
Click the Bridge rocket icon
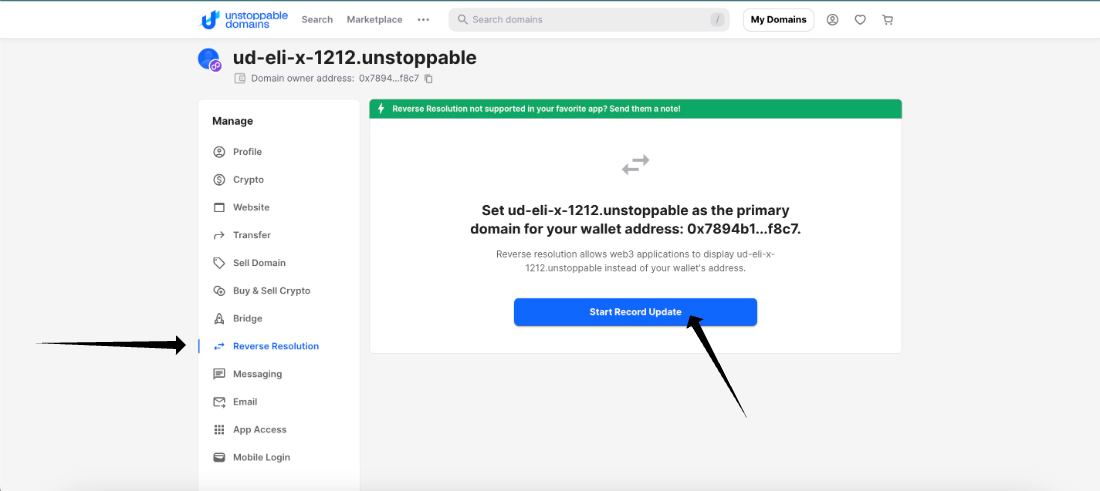(219, 318)
